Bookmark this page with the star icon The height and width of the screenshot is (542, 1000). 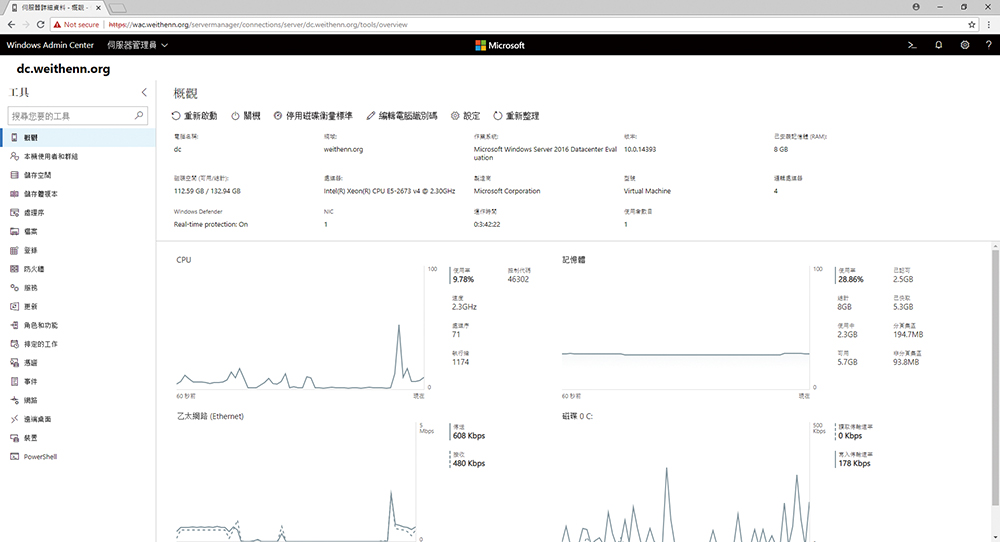click(972, 25)
